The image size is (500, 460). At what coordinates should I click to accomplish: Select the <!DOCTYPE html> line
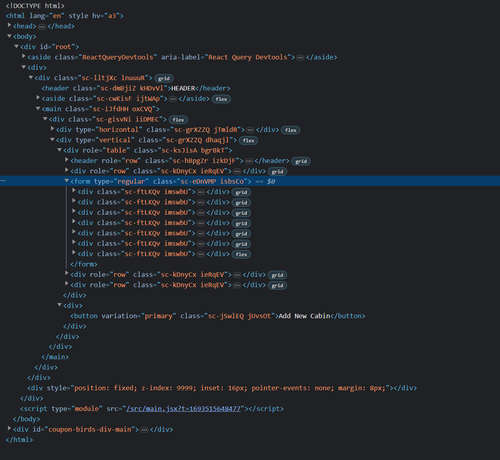pyautogui.click(x=35, y=6)
